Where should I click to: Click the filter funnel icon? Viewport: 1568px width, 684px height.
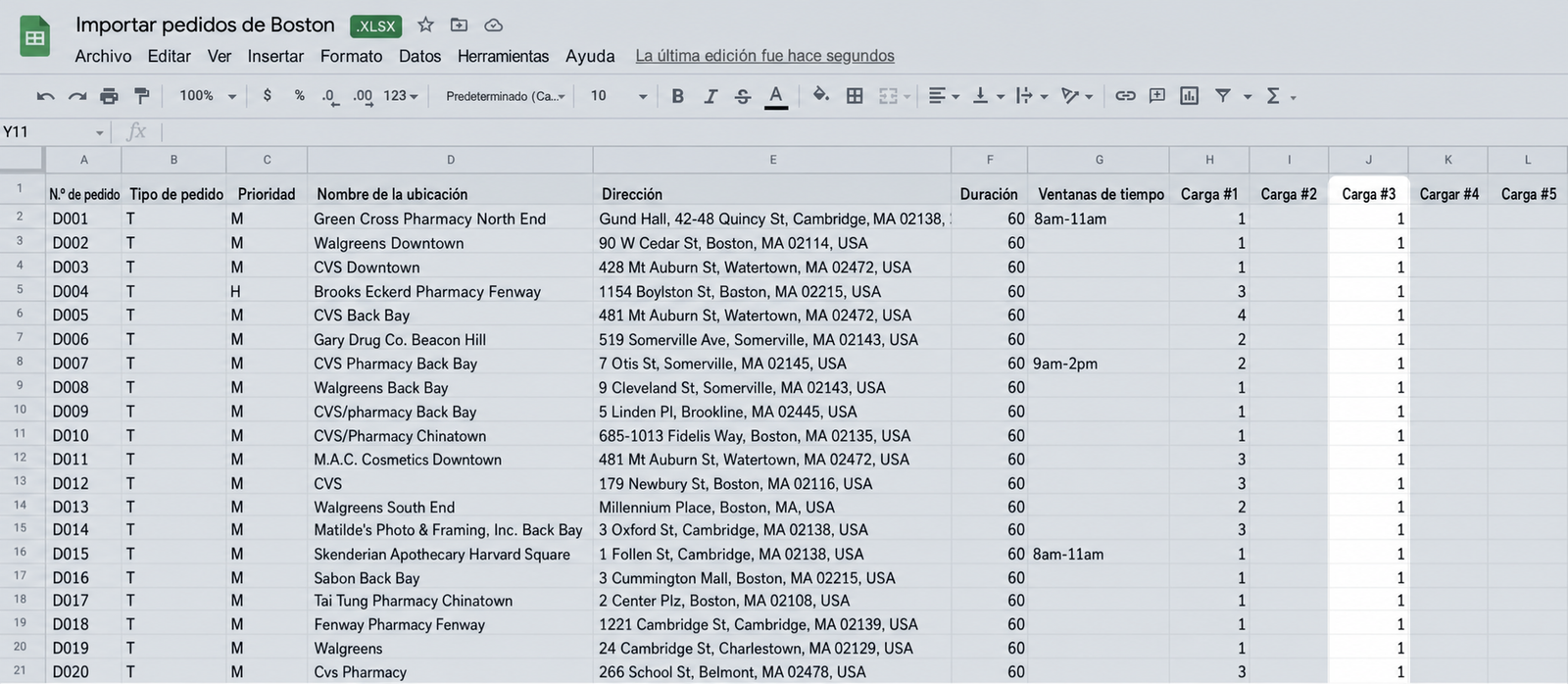point(1223,96)
